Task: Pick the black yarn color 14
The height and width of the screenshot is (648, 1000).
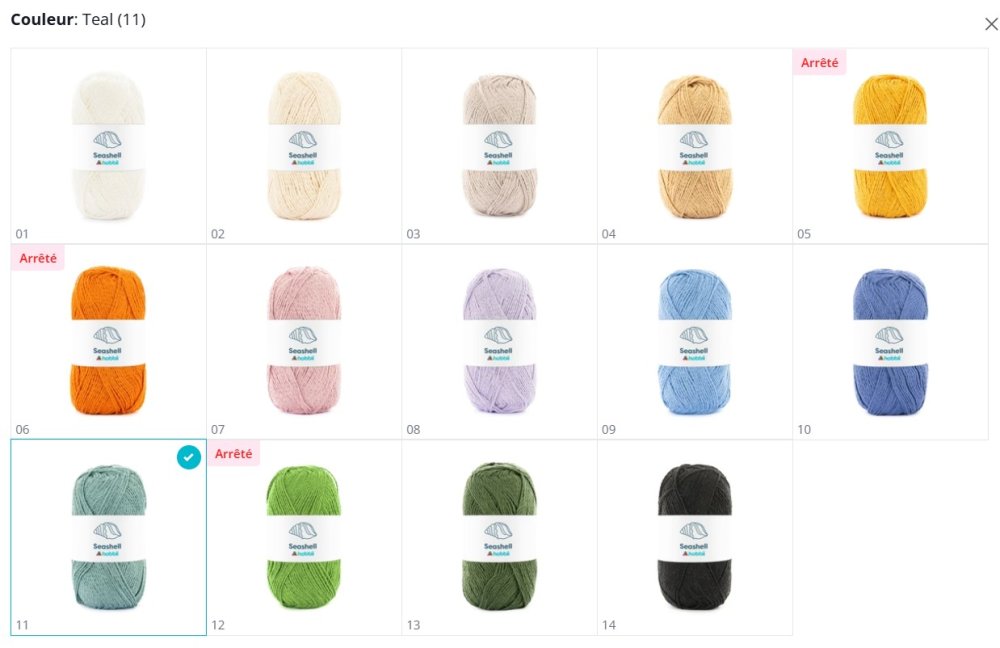Action: 695,538
